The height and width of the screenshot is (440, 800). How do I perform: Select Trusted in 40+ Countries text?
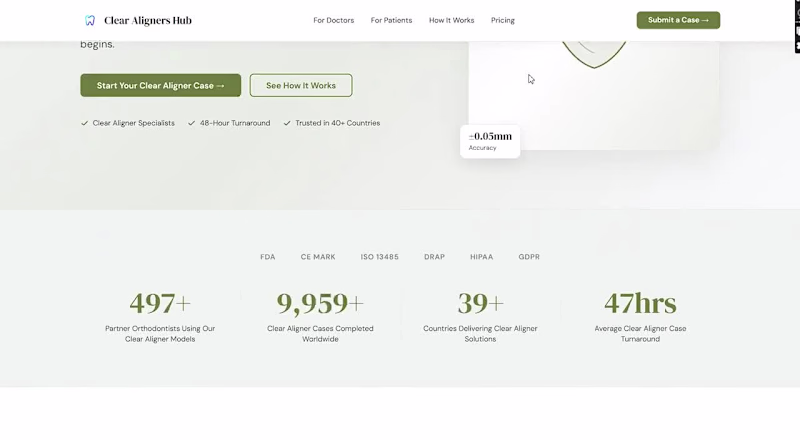[x=338, y=123]
